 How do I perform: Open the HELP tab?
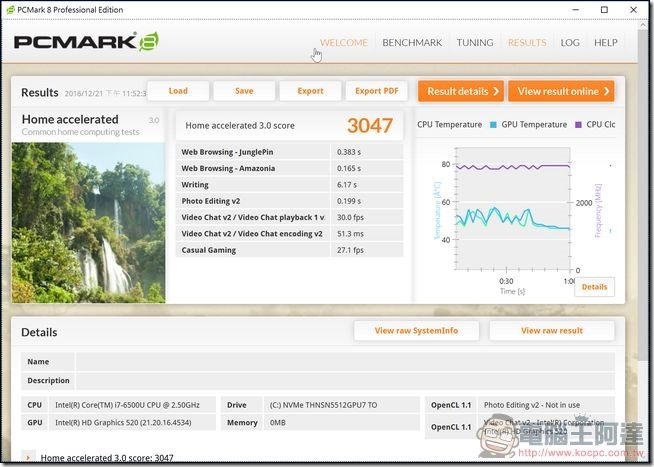point(606,43)
